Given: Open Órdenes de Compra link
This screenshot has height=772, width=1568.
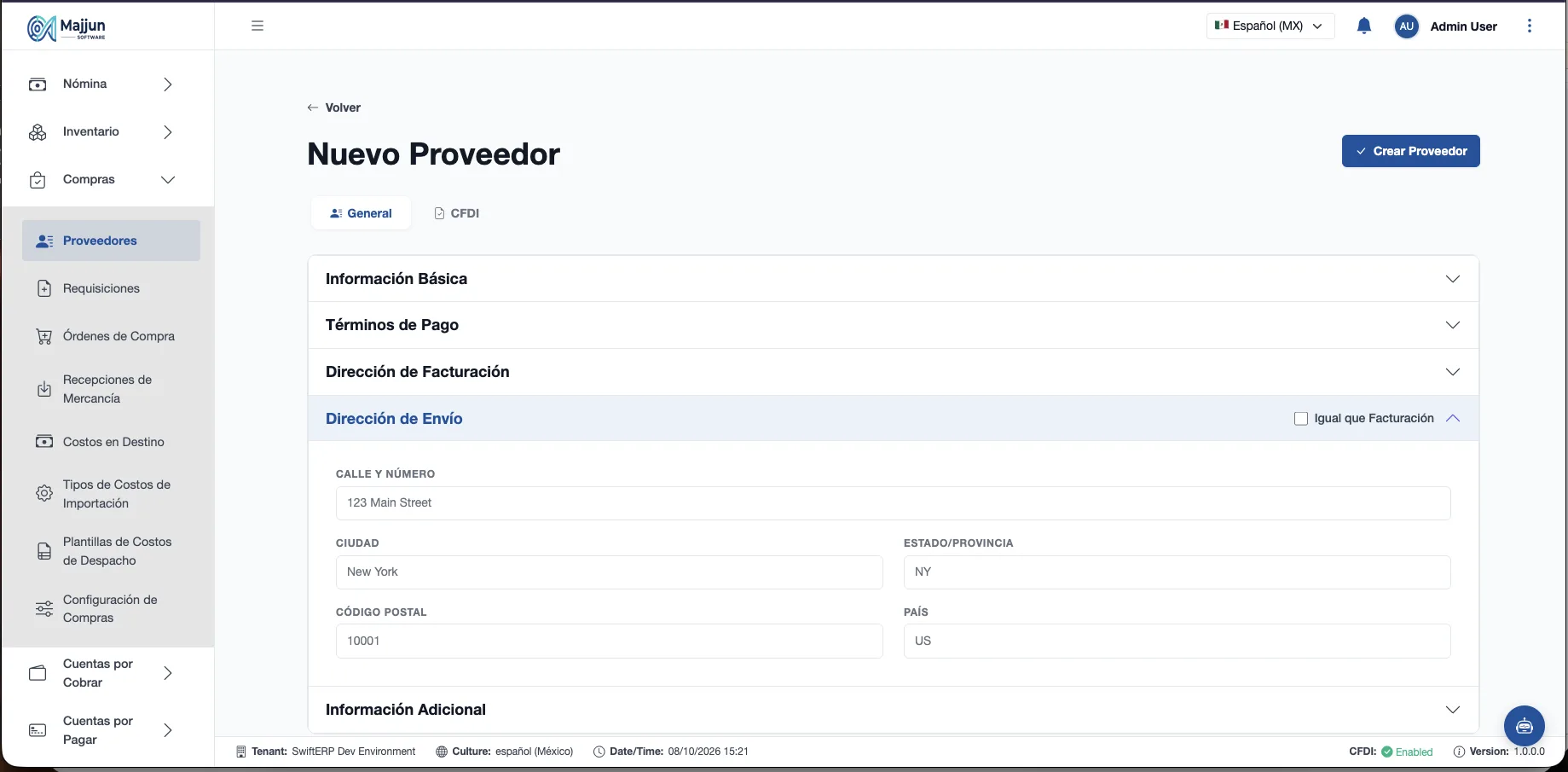Looking at the screenshot, I should [x=119, y=336].
